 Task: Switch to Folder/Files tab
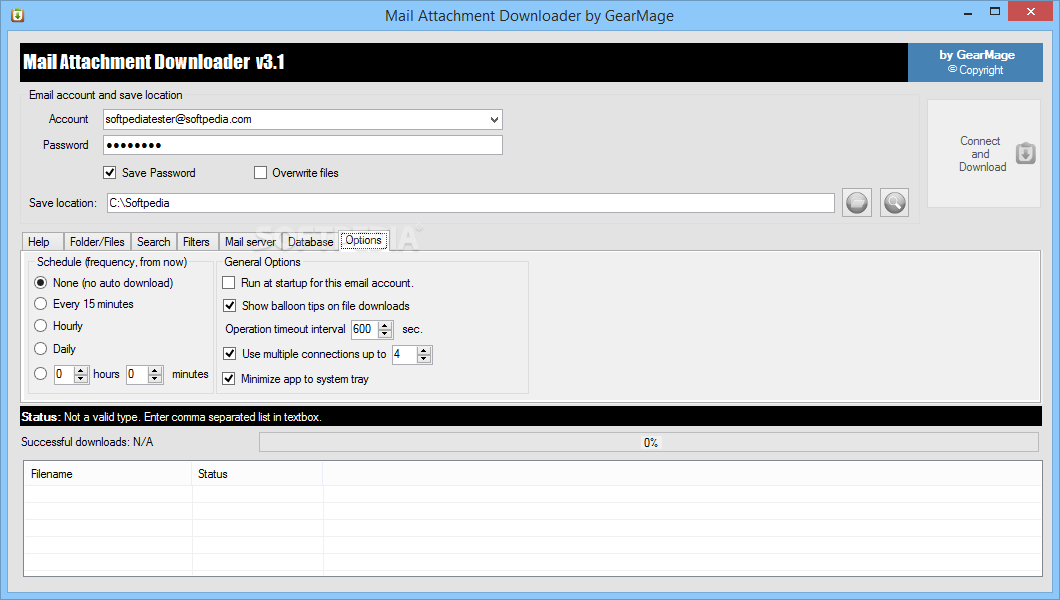click(97, 242)
